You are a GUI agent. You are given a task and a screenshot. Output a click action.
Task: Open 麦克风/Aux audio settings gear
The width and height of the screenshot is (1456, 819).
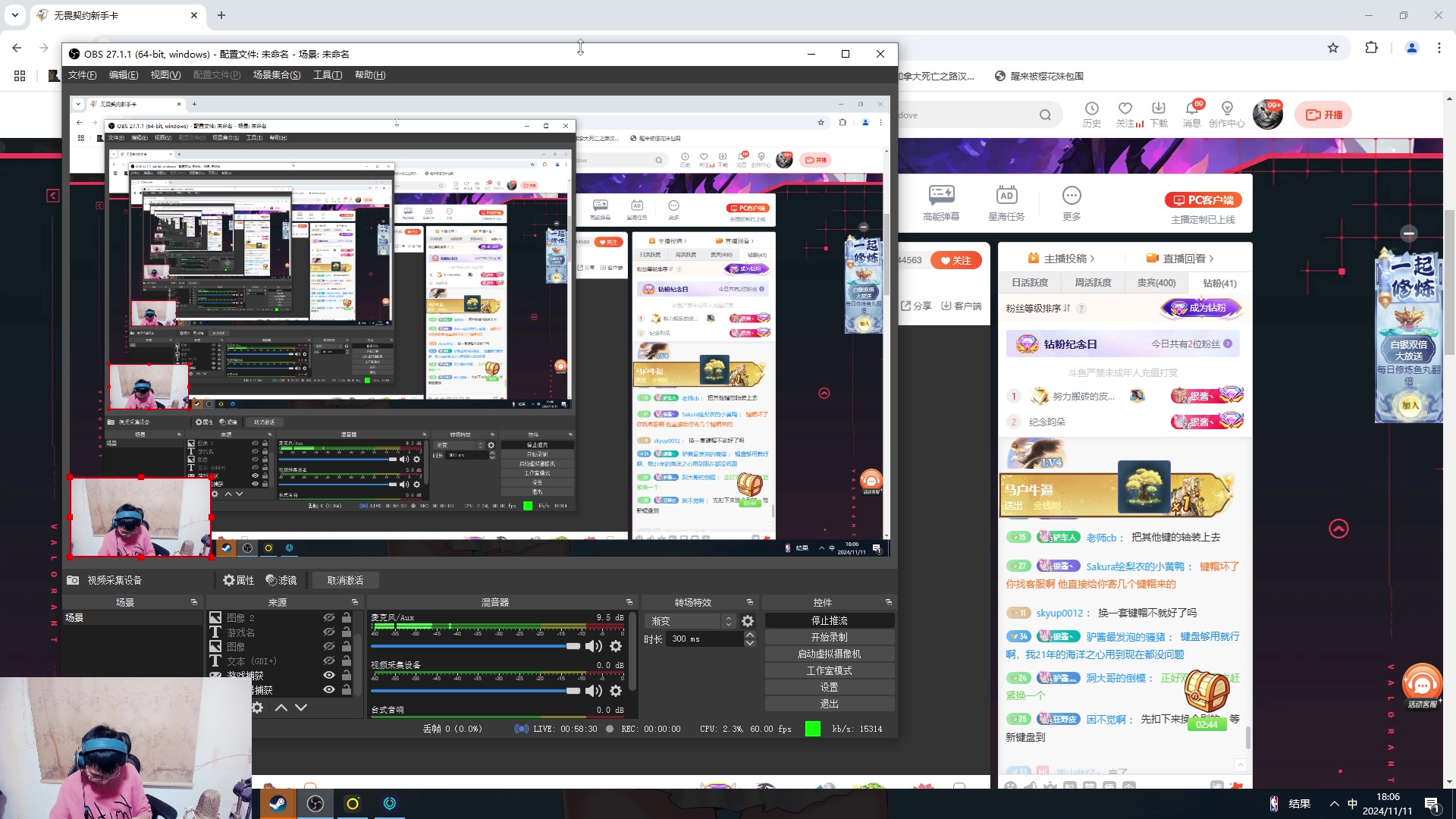click(x=616, y=646)
